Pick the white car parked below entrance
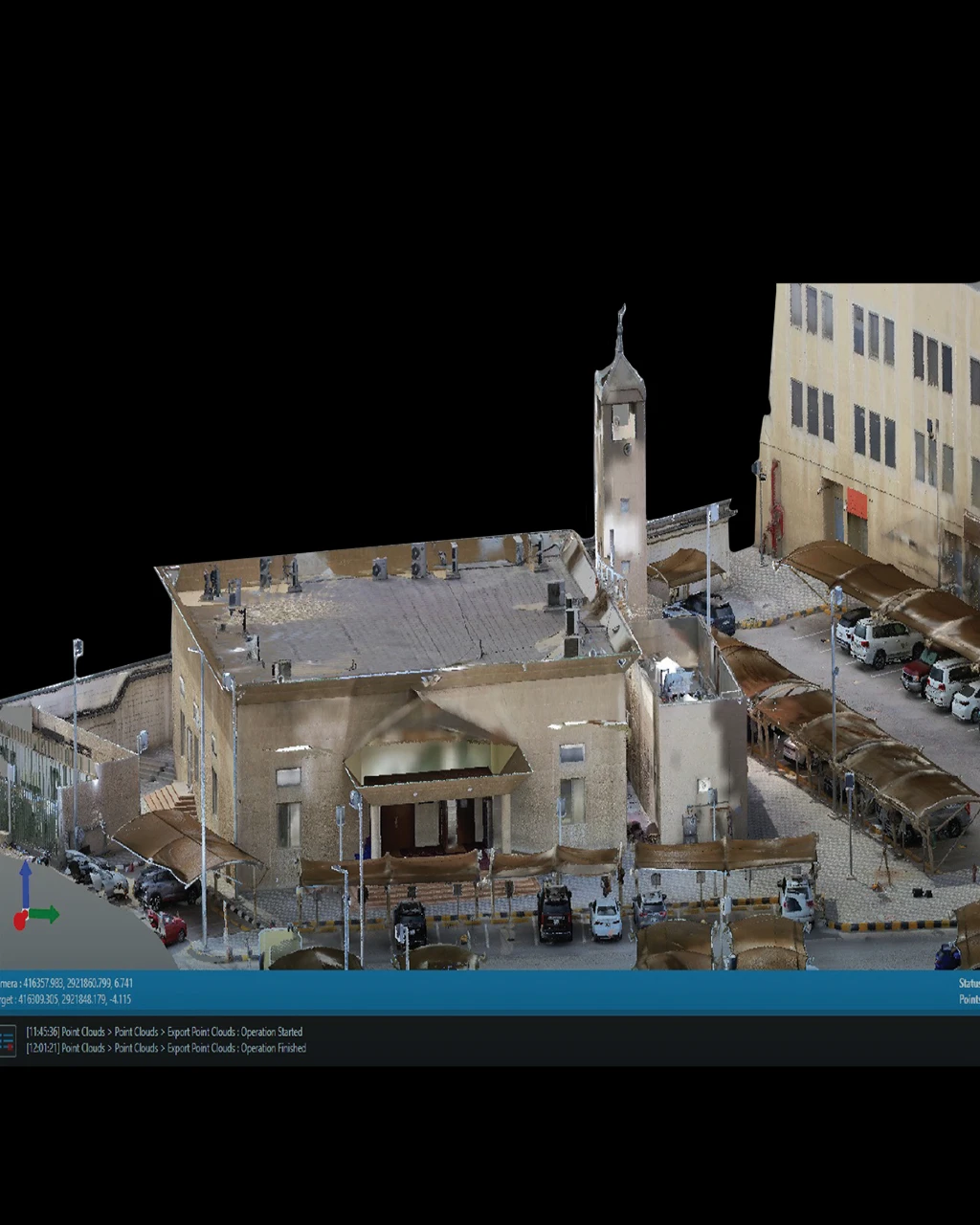This screenshot has width=980, height=1225. coord(606,917)
